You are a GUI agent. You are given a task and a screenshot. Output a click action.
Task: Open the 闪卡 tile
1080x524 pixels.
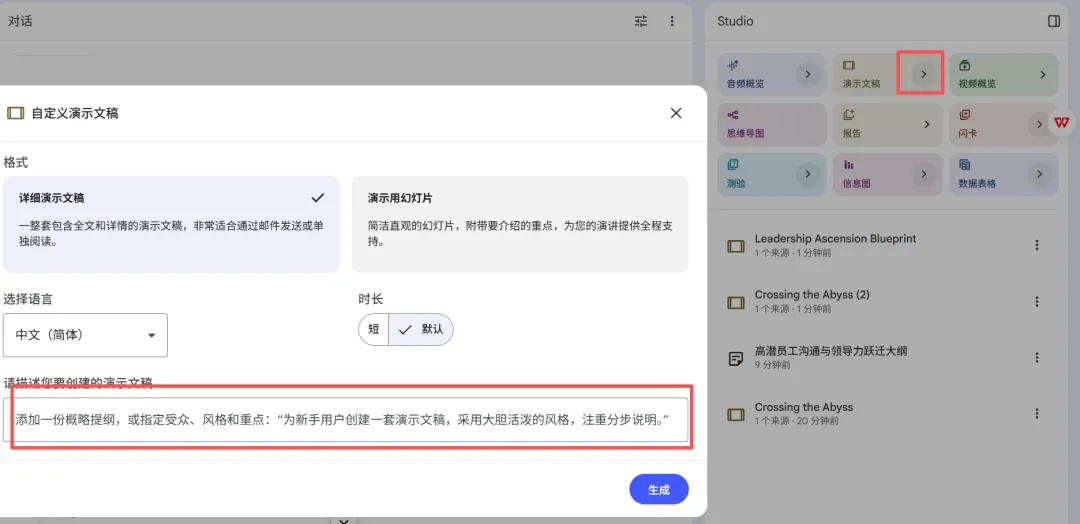[x=1004, y=125]
